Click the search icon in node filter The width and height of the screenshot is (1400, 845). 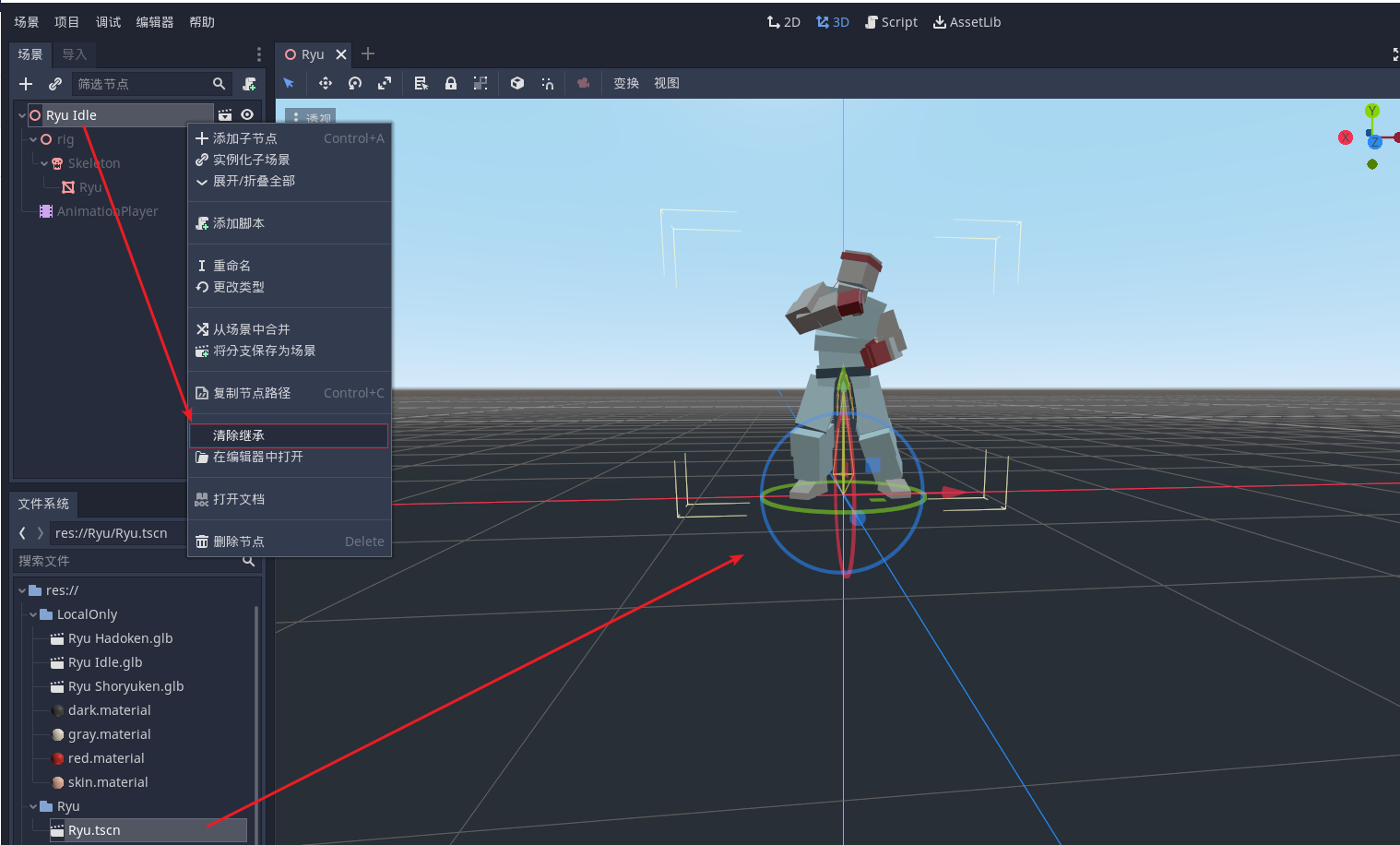tap(219, 84)
